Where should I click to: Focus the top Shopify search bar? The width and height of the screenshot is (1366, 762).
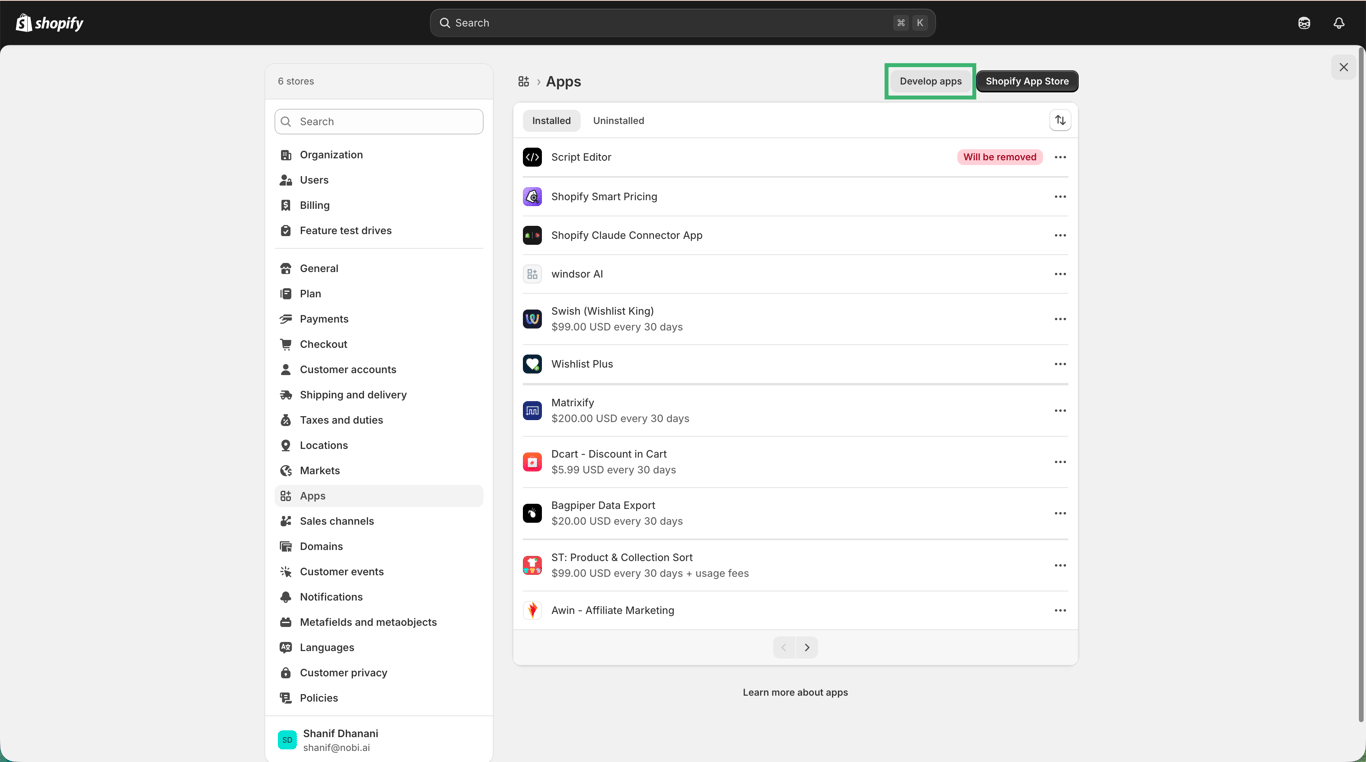pyautogui.click(x=683, y=23)
